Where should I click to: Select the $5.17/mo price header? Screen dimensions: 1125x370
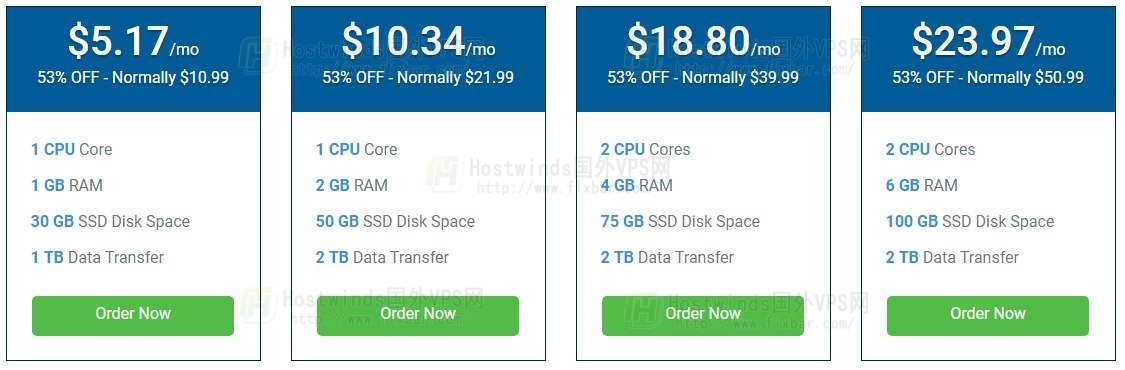tap(133, 41)
